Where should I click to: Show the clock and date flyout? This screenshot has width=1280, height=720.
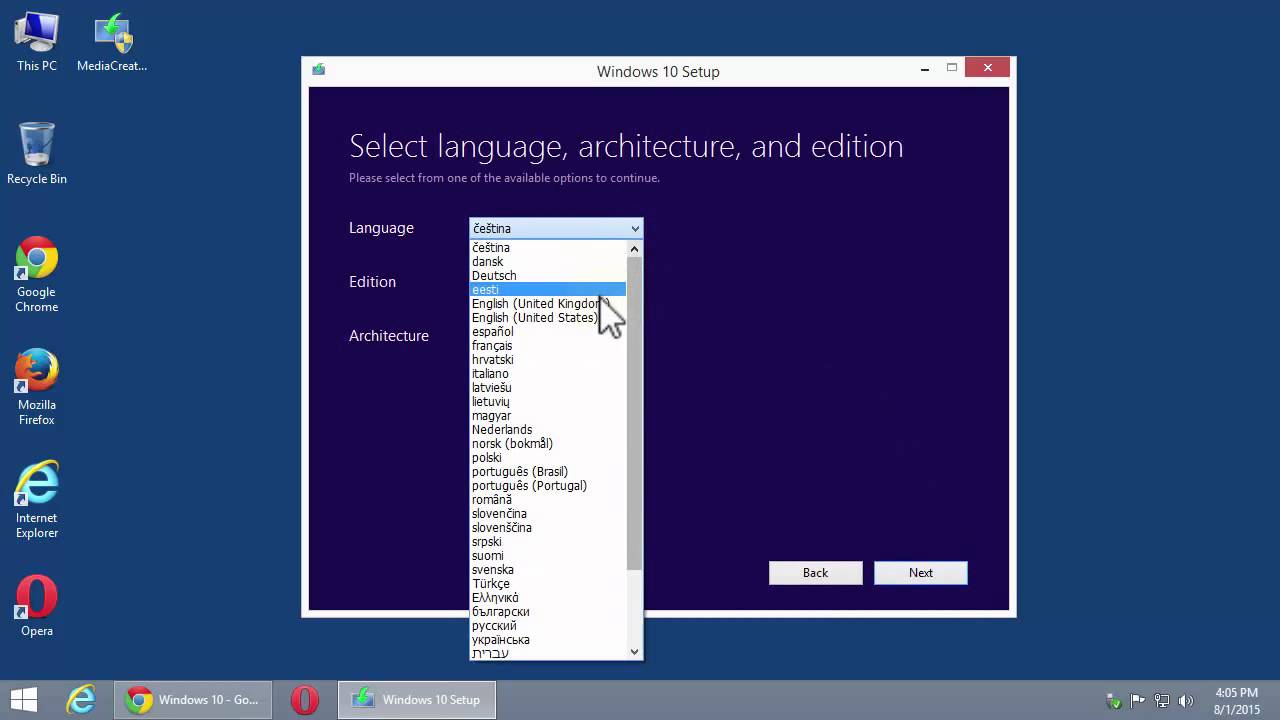pos(1237,700)
